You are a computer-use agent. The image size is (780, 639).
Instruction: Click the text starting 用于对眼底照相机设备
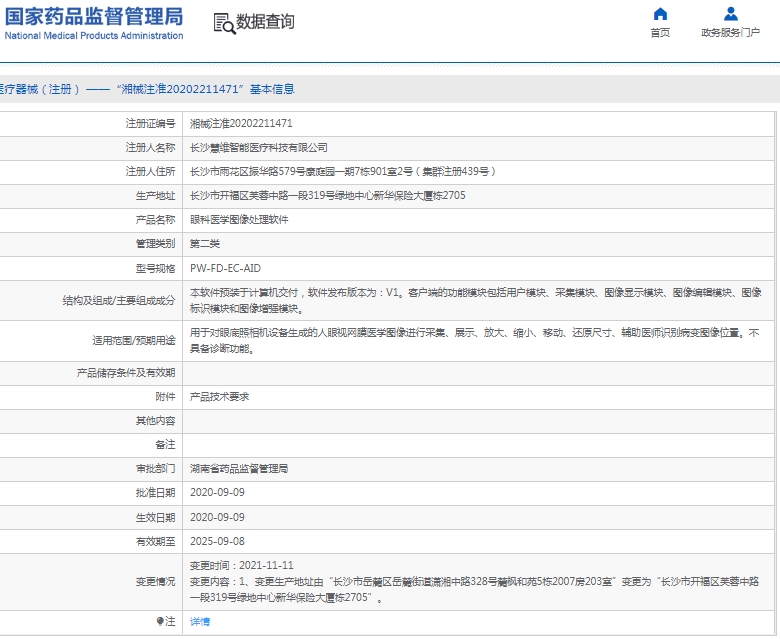pos(475,341)
